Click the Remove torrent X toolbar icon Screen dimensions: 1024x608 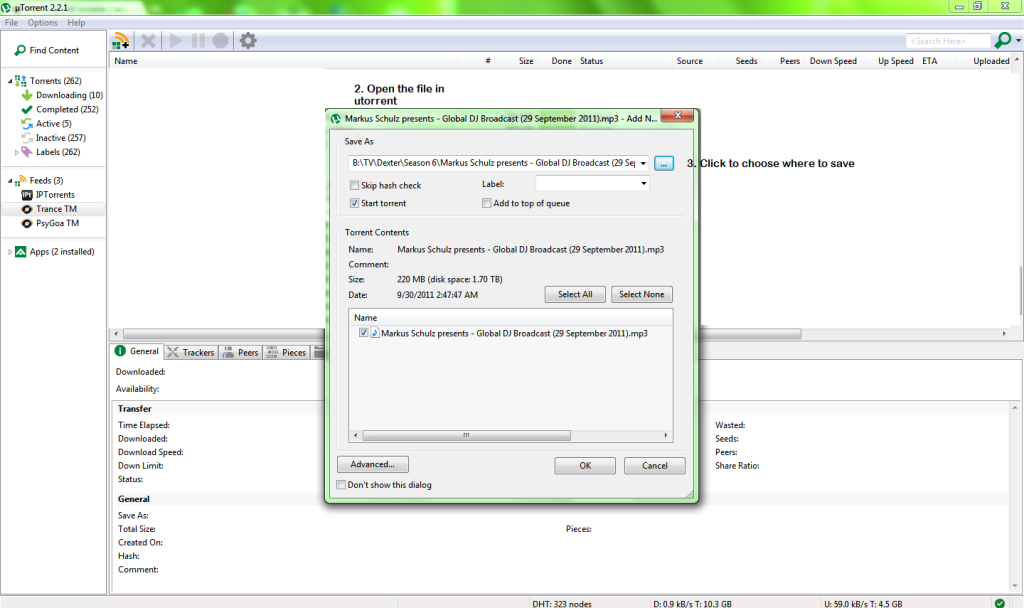(x=148, y=40)
